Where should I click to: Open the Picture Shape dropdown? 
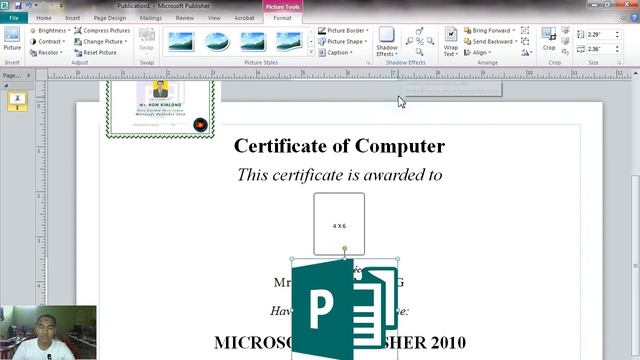click(x=342, y=42)
